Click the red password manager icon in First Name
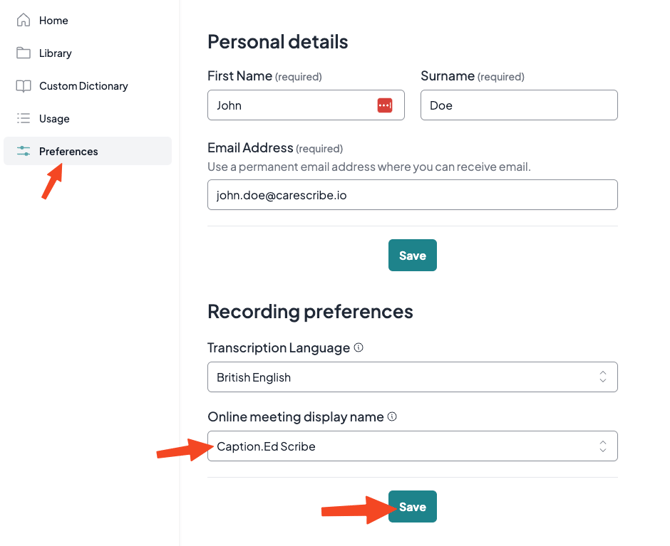This screenshot has width=670, height=546. pyautogui.click(x=385, y=105)
